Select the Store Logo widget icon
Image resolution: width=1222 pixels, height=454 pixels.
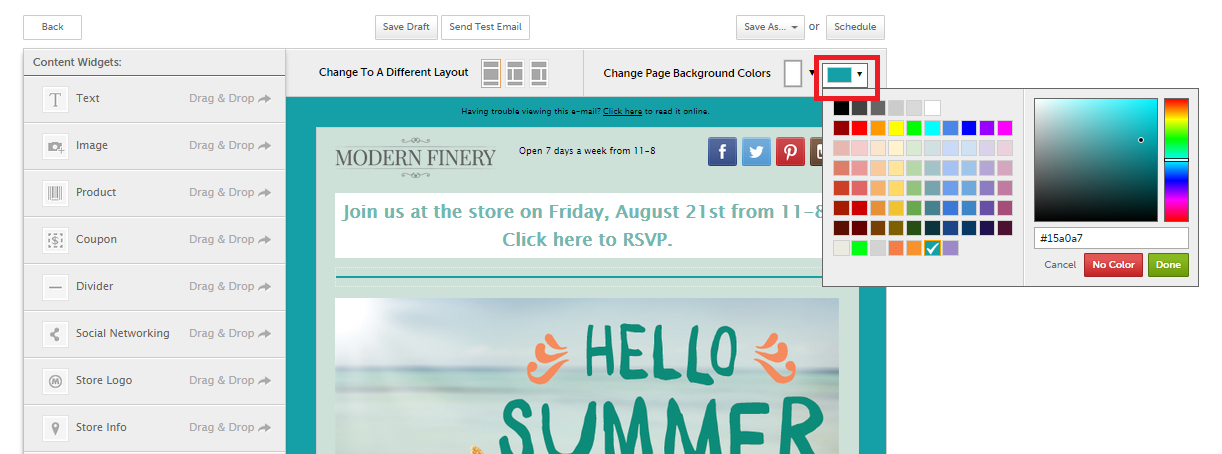(55, 381)
